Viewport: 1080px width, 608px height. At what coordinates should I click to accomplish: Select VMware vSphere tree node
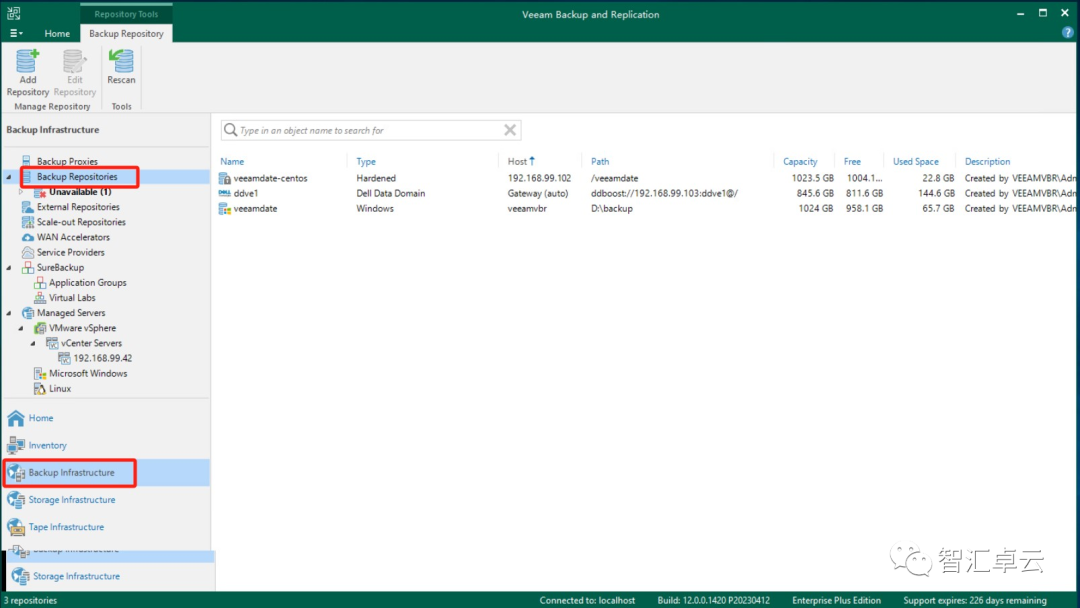coord(82,328)
